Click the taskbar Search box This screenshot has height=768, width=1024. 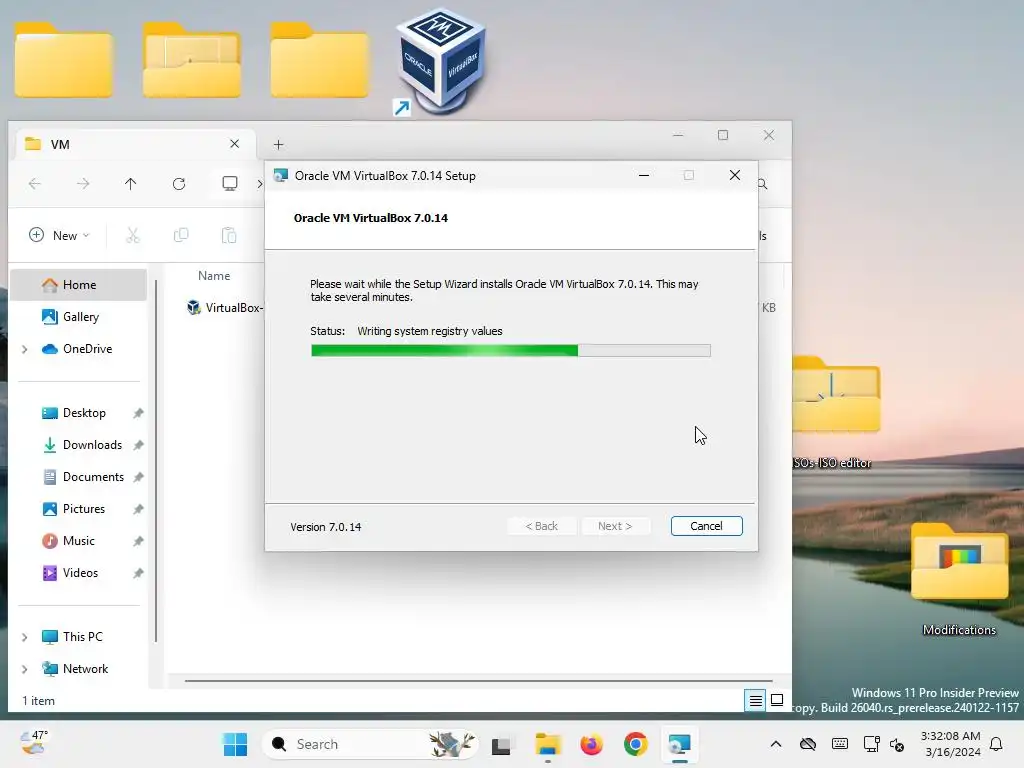(370, 744)
